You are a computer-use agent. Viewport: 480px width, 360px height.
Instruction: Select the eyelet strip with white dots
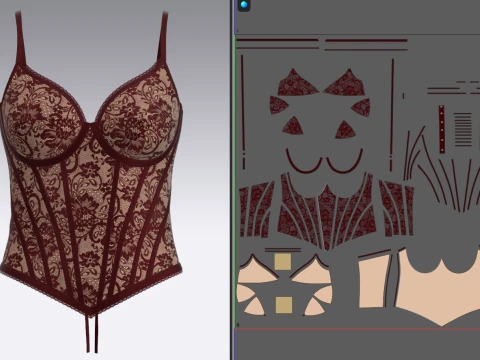pos(442,129)
